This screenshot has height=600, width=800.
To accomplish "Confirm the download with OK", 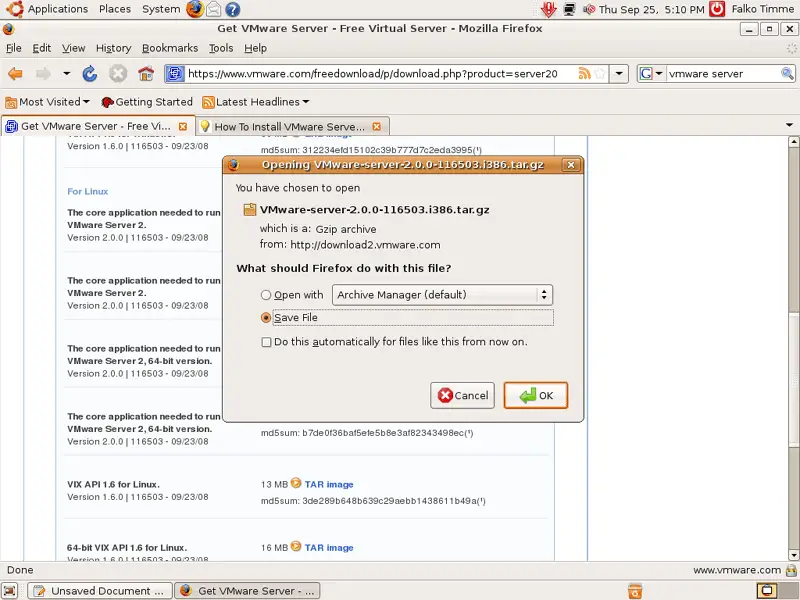I will click(536, 395).
